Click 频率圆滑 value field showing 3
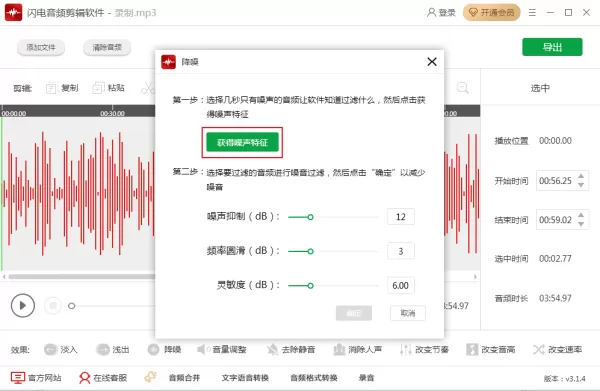Image resolution: width=600 pixels, height=391 pixels. click(x=401, y=251)
